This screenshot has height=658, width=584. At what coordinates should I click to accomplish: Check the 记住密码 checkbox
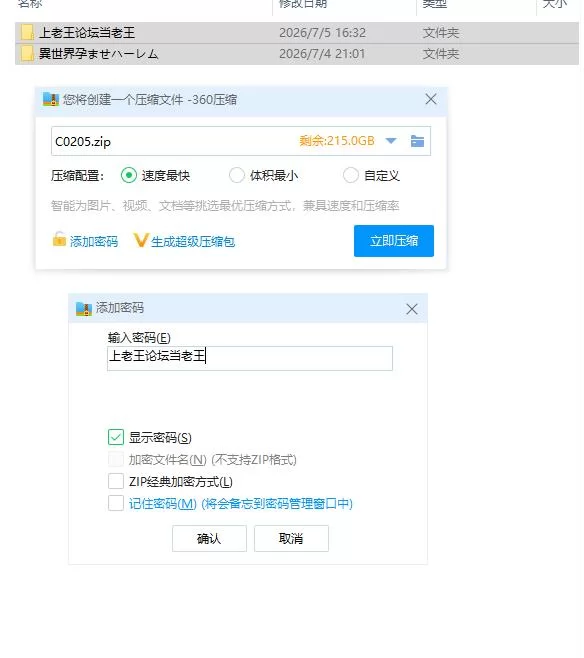click(116, 503)
